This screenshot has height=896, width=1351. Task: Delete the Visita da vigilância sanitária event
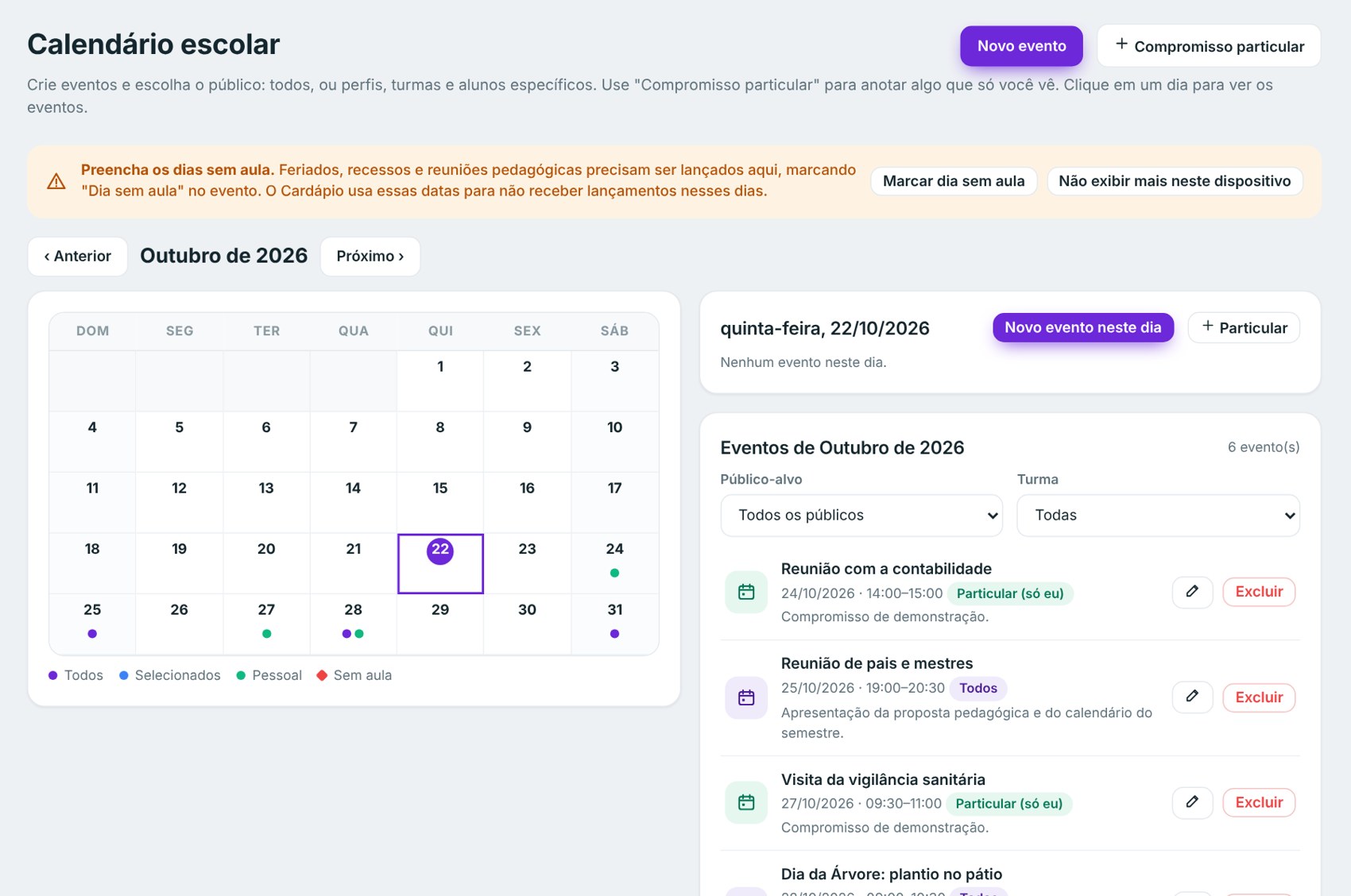click(x=1259, y=802)
